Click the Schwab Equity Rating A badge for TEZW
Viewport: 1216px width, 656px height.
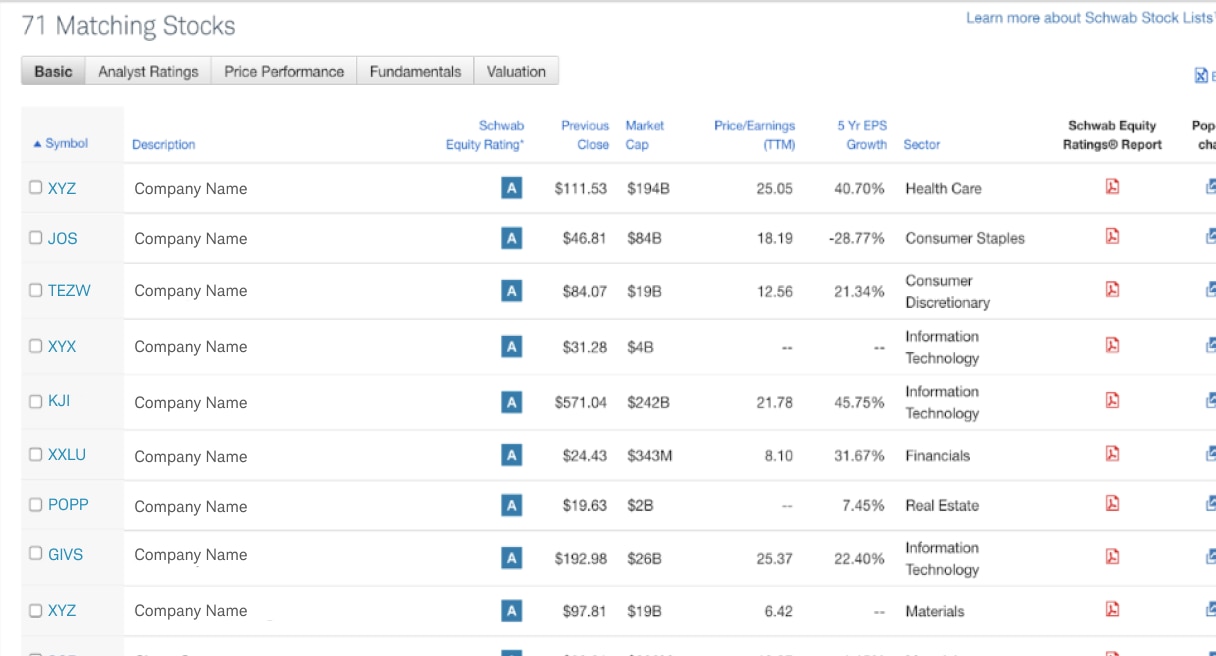click(x=511, y=290)
